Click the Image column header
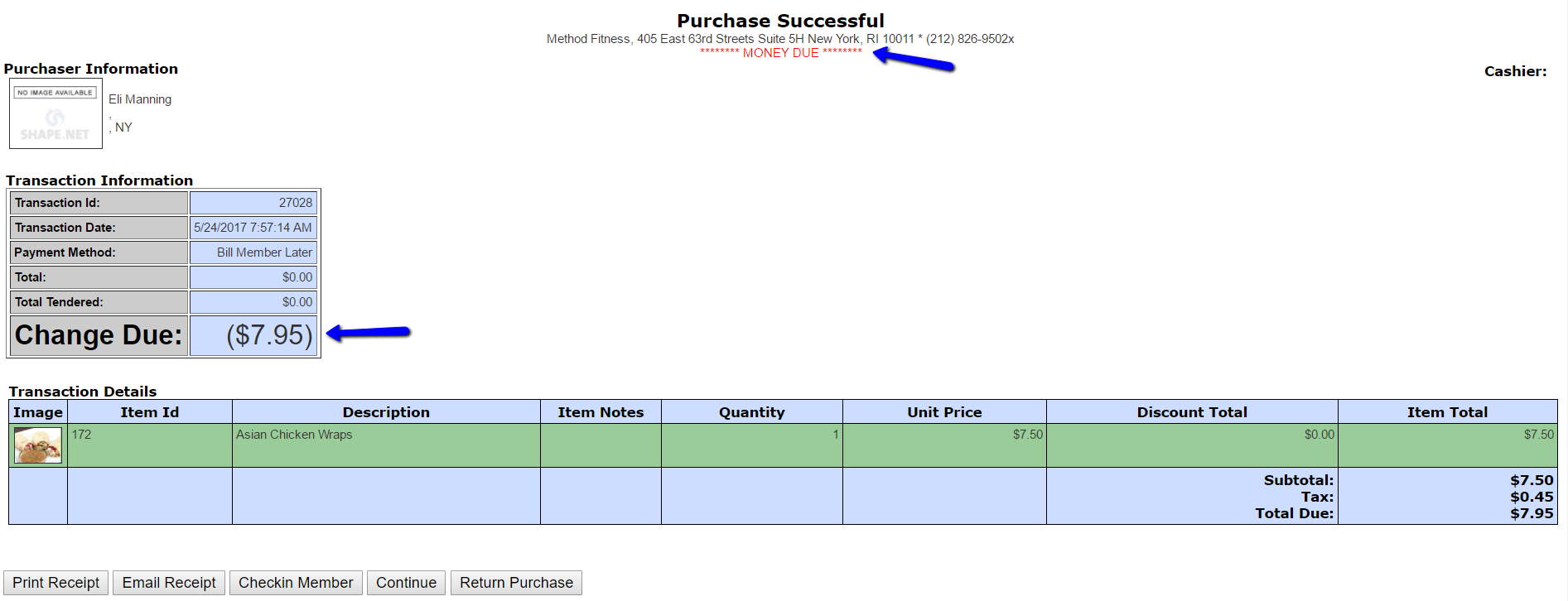This screenshot has height=601, width=1568. tap(38, 412)
